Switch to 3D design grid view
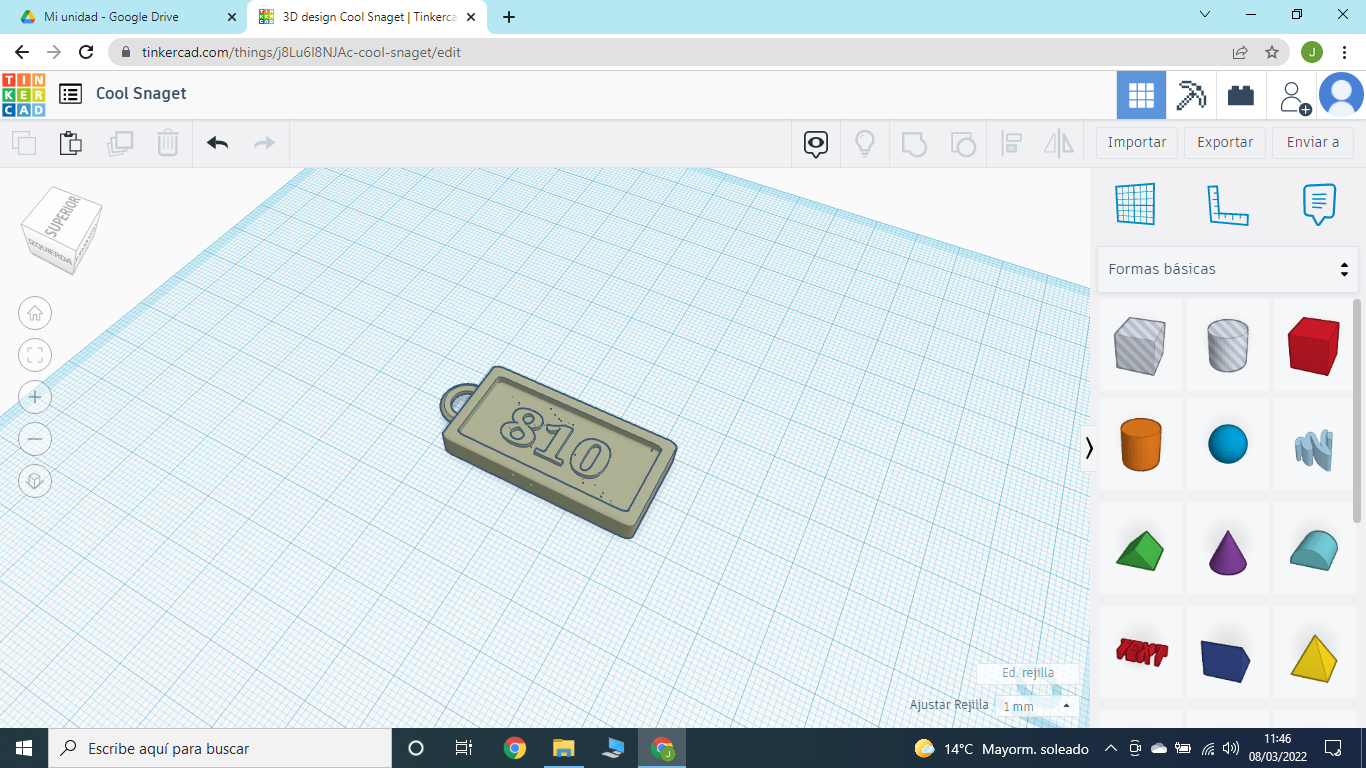 1141,95
